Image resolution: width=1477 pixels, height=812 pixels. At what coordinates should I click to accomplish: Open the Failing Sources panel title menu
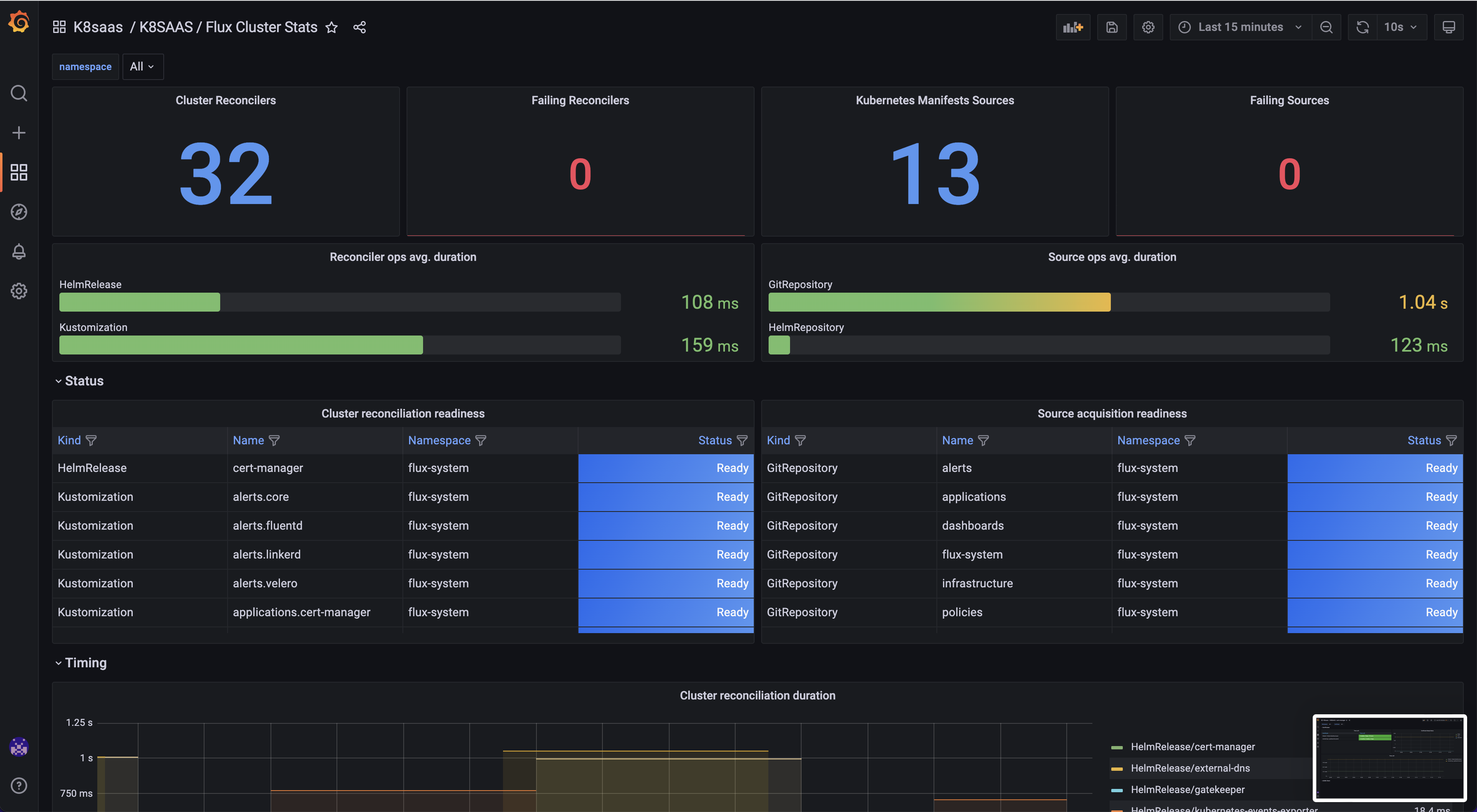1289,100
